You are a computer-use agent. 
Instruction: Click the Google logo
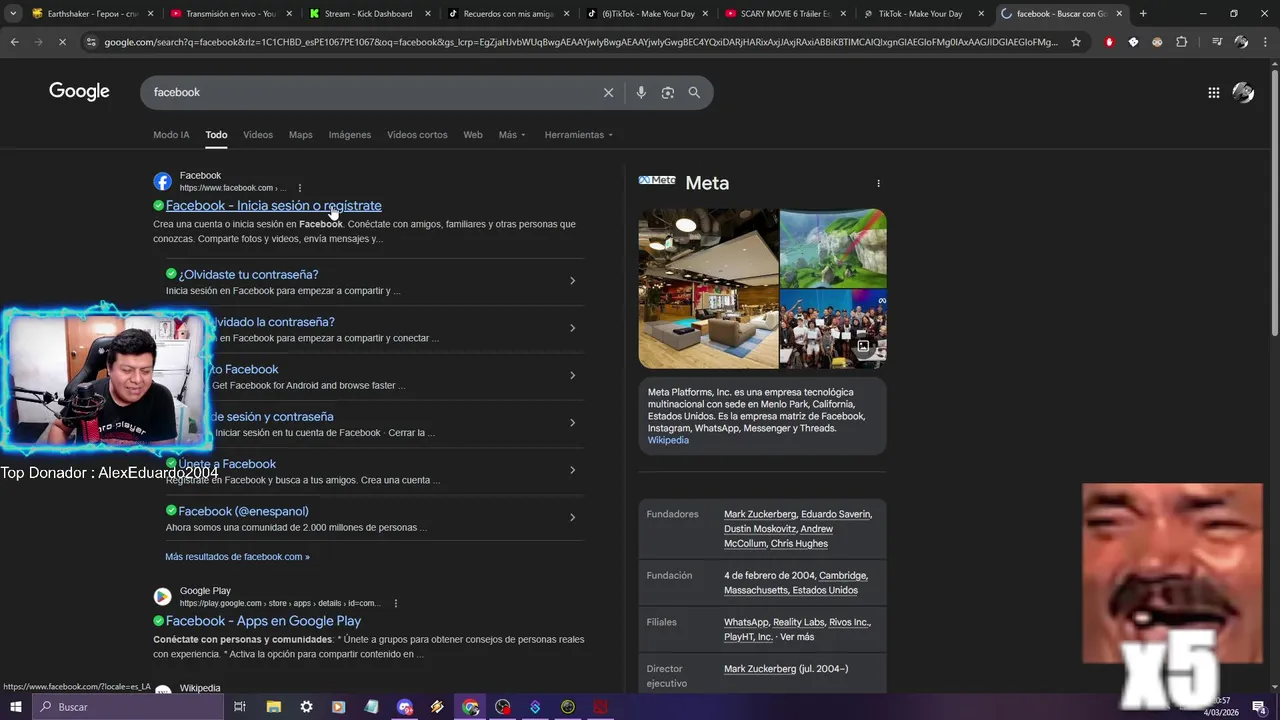tap(79, 92)
